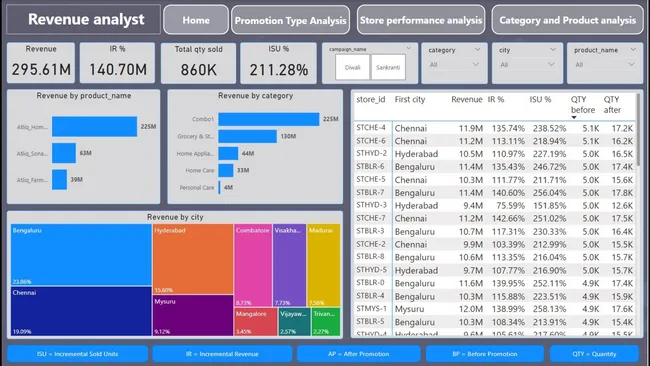Click the Coimbatore treemap tile
This screenshot has width=650, height=366.
253,265
